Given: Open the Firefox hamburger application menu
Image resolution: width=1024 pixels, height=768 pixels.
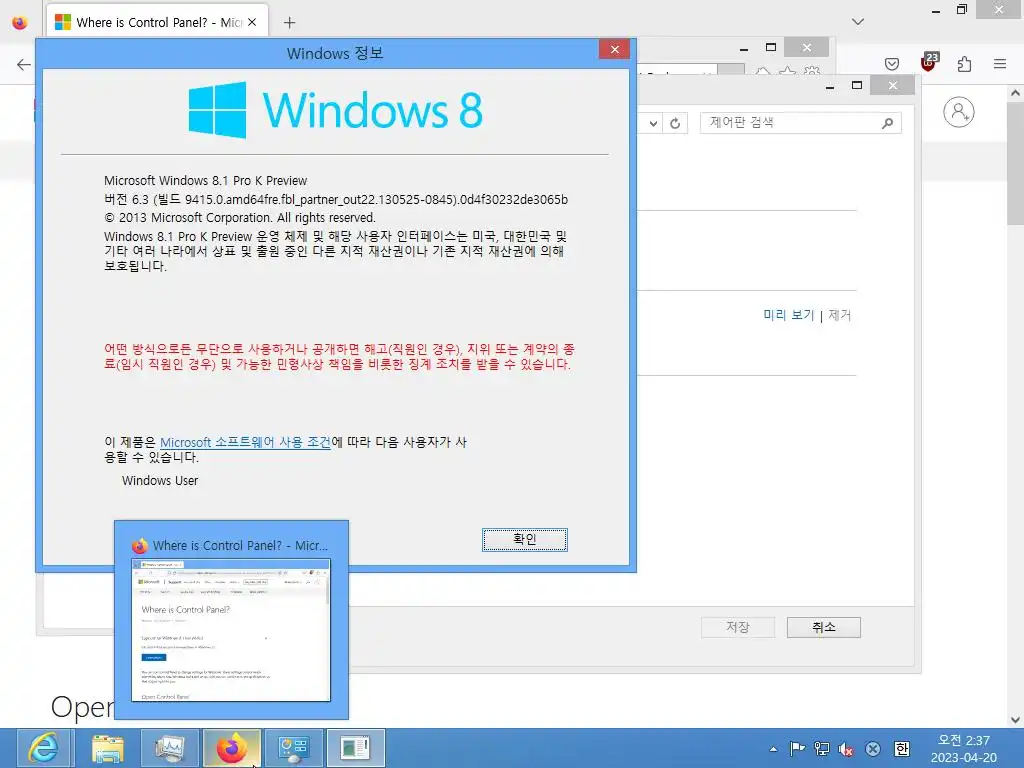Looking at the screenshot, I should [1000, 64].
